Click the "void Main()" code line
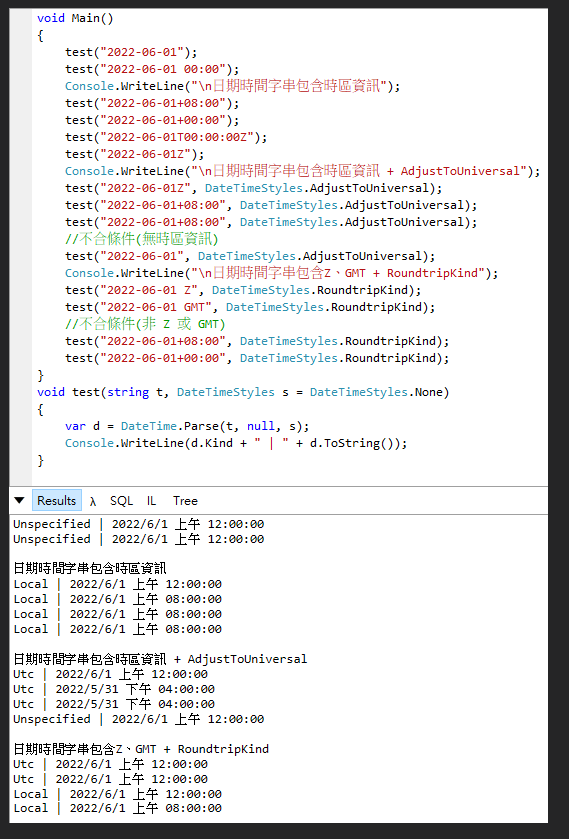Image resolution: width=569 pixels, height=839 pixels. [x=75, y=18]
